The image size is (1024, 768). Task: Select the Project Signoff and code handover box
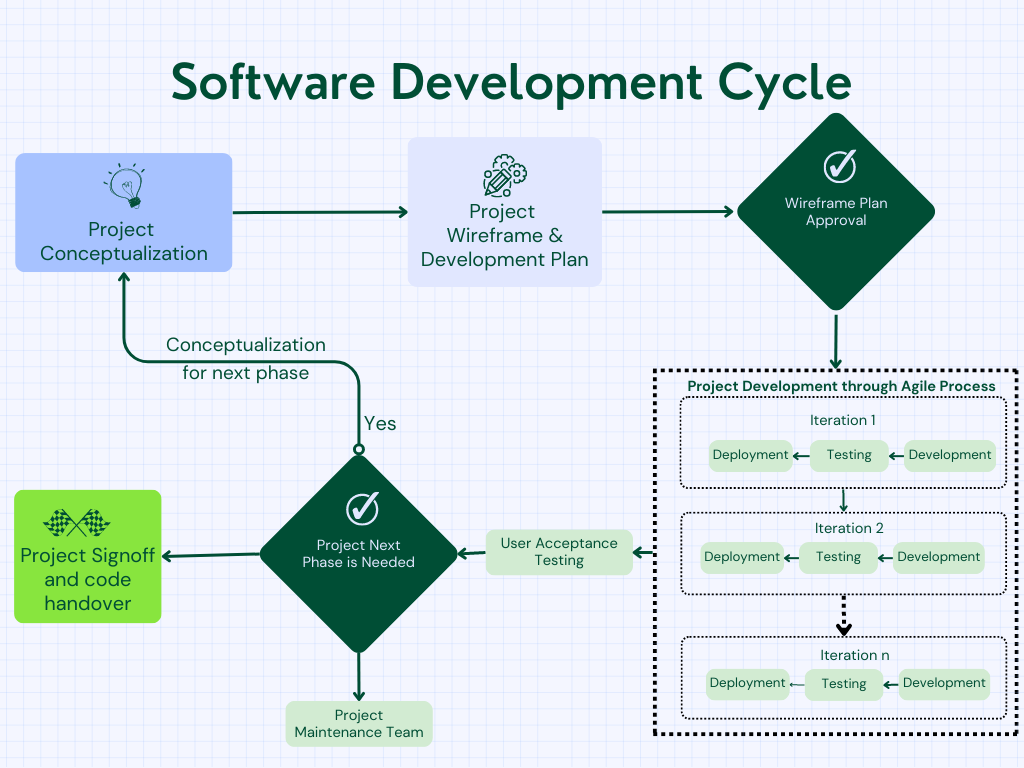(x=88, y=556)
